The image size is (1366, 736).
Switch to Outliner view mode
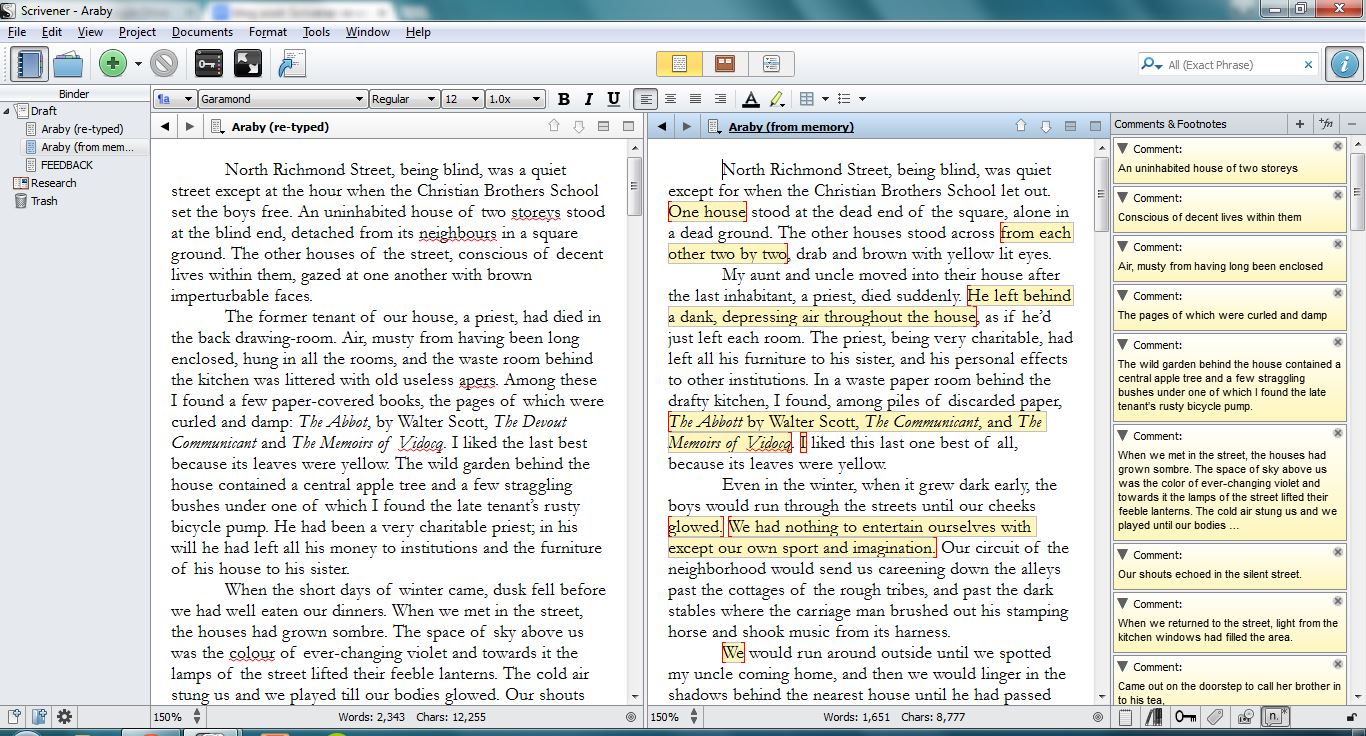tap(771, 64)
